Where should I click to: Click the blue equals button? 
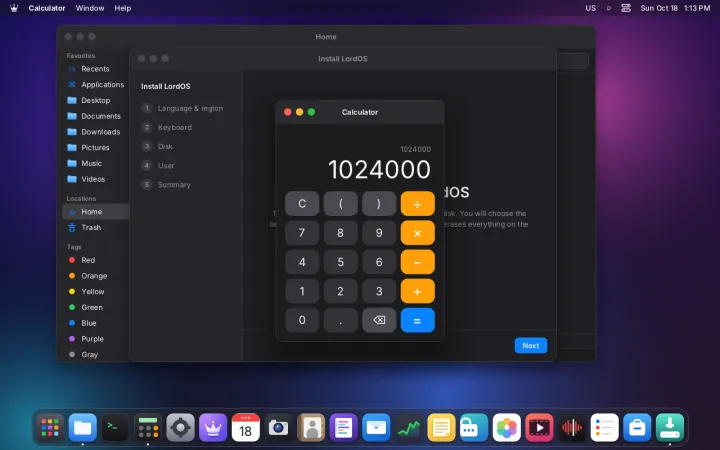coord(417,320)
